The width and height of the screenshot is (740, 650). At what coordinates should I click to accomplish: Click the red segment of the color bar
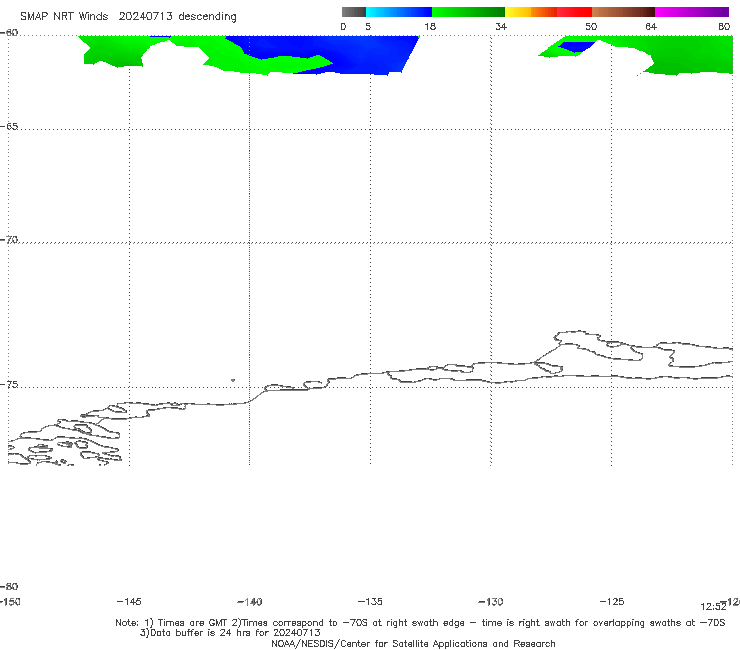pyautogui.click(x=574, y=12)
